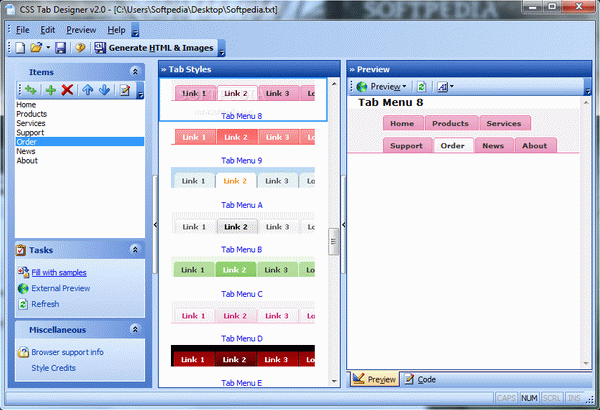The width and height of the screenshot is (600, 410).
Task: Click the Move item down arrow icon
Action: [x=104, y=90]
